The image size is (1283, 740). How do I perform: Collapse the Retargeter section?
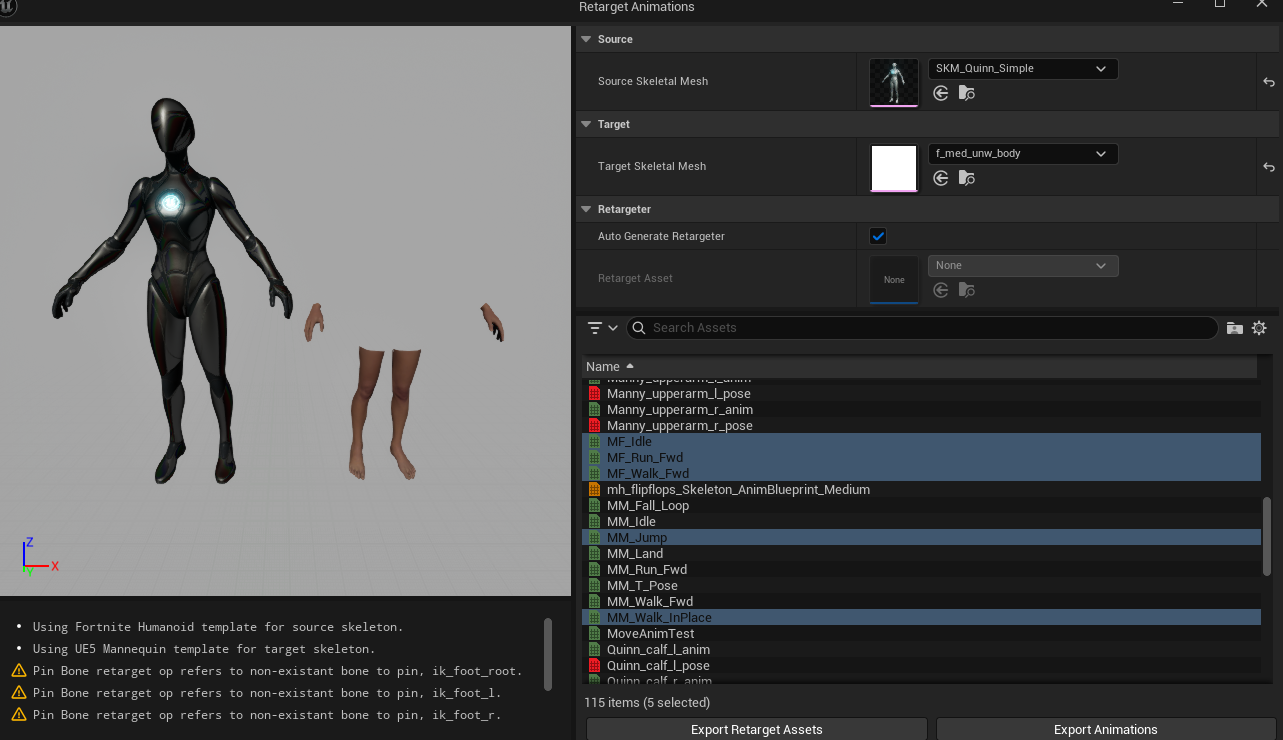click(587, 209)
